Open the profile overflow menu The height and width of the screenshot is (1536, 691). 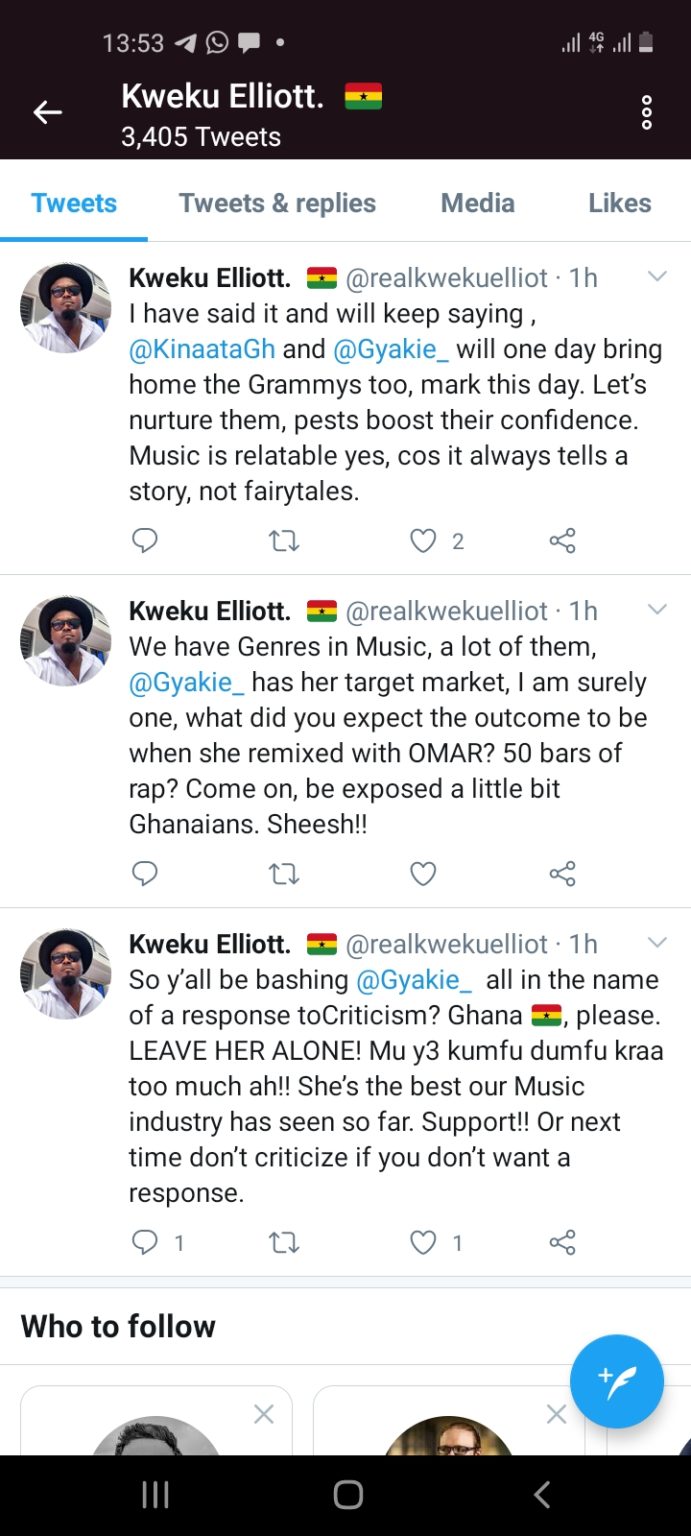coord(646,112)
